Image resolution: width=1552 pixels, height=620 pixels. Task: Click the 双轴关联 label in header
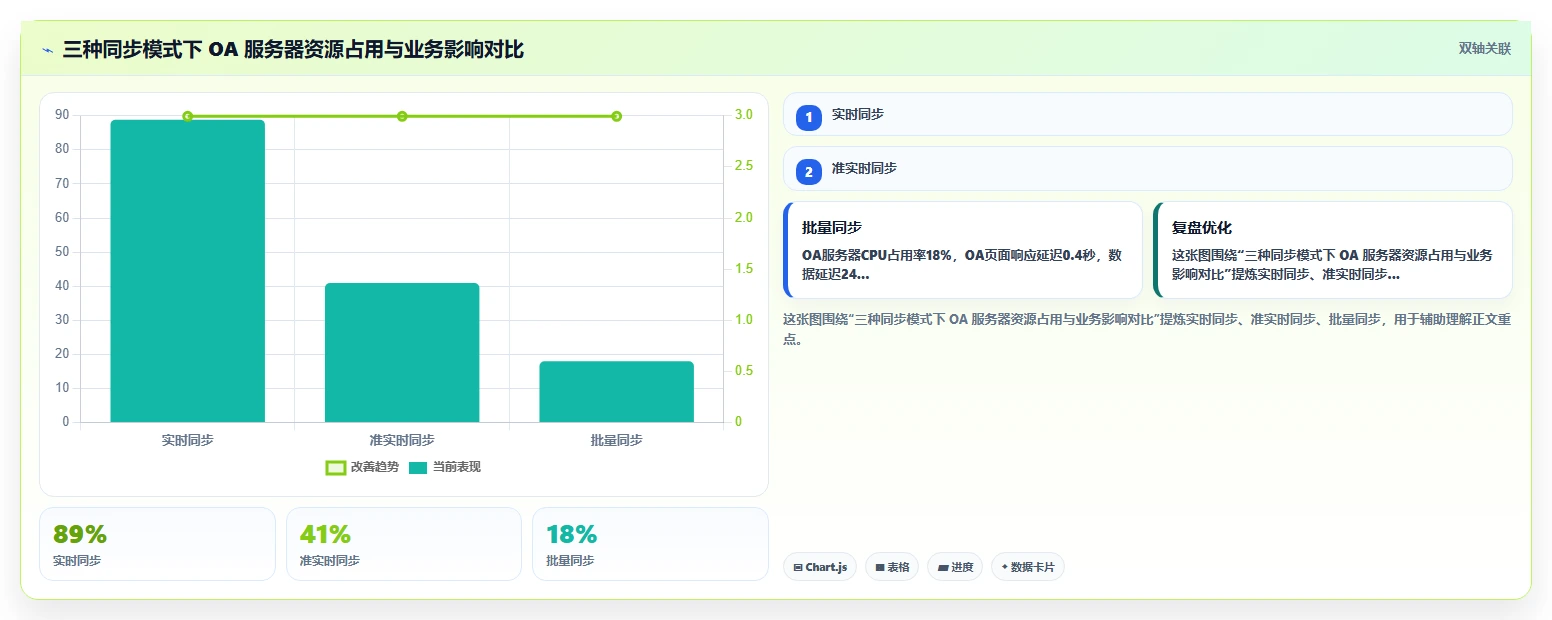(1484, 49)
